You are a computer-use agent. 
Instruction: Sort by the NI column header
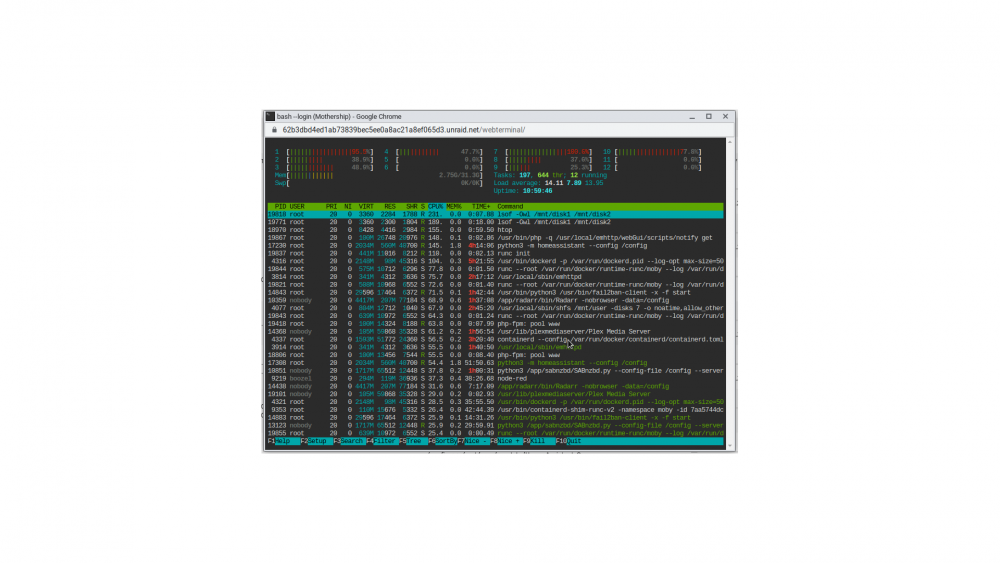point(348,207)
